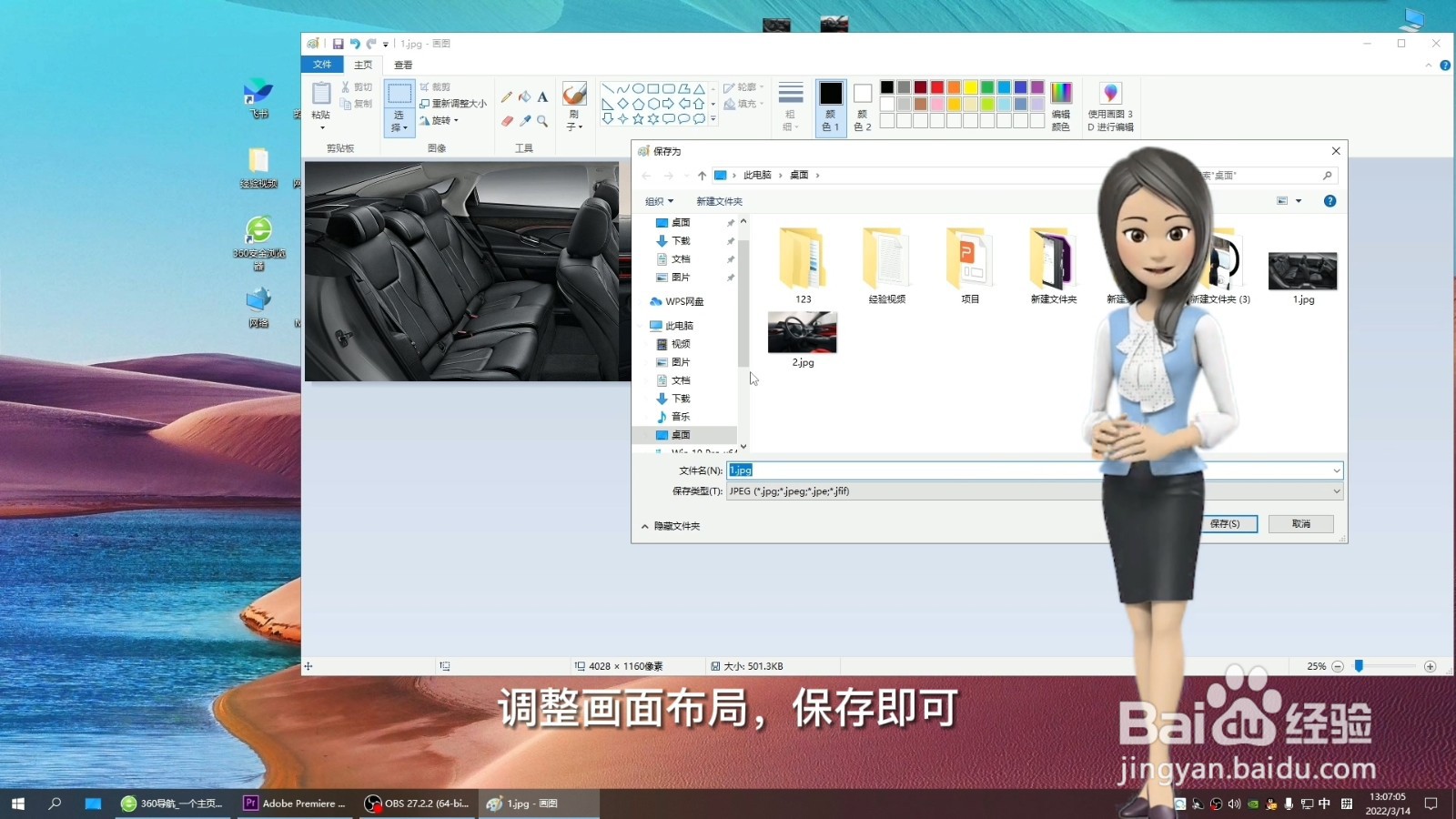Open Paint 3D editing icon
1456x819 pixels.
1110,93
